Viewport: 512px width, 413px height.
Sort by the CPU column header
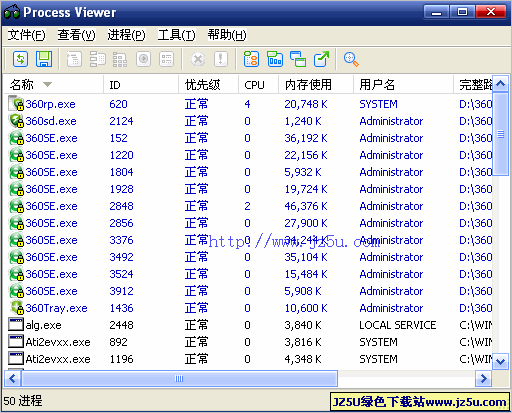pos(258,85)
